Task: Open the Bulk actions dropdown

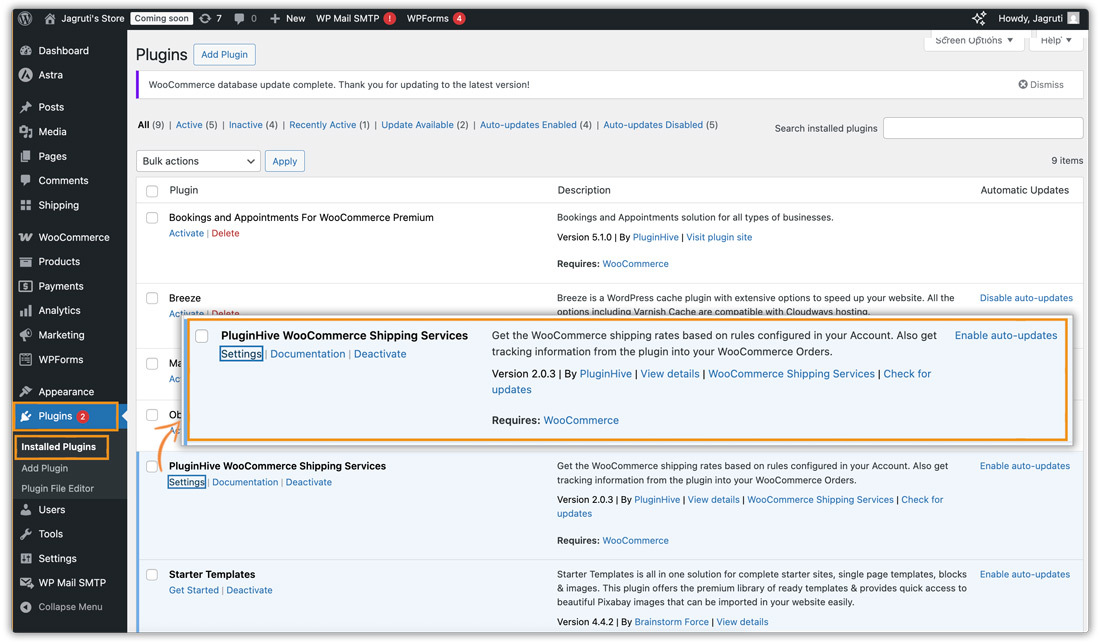Action: (199, 161)
